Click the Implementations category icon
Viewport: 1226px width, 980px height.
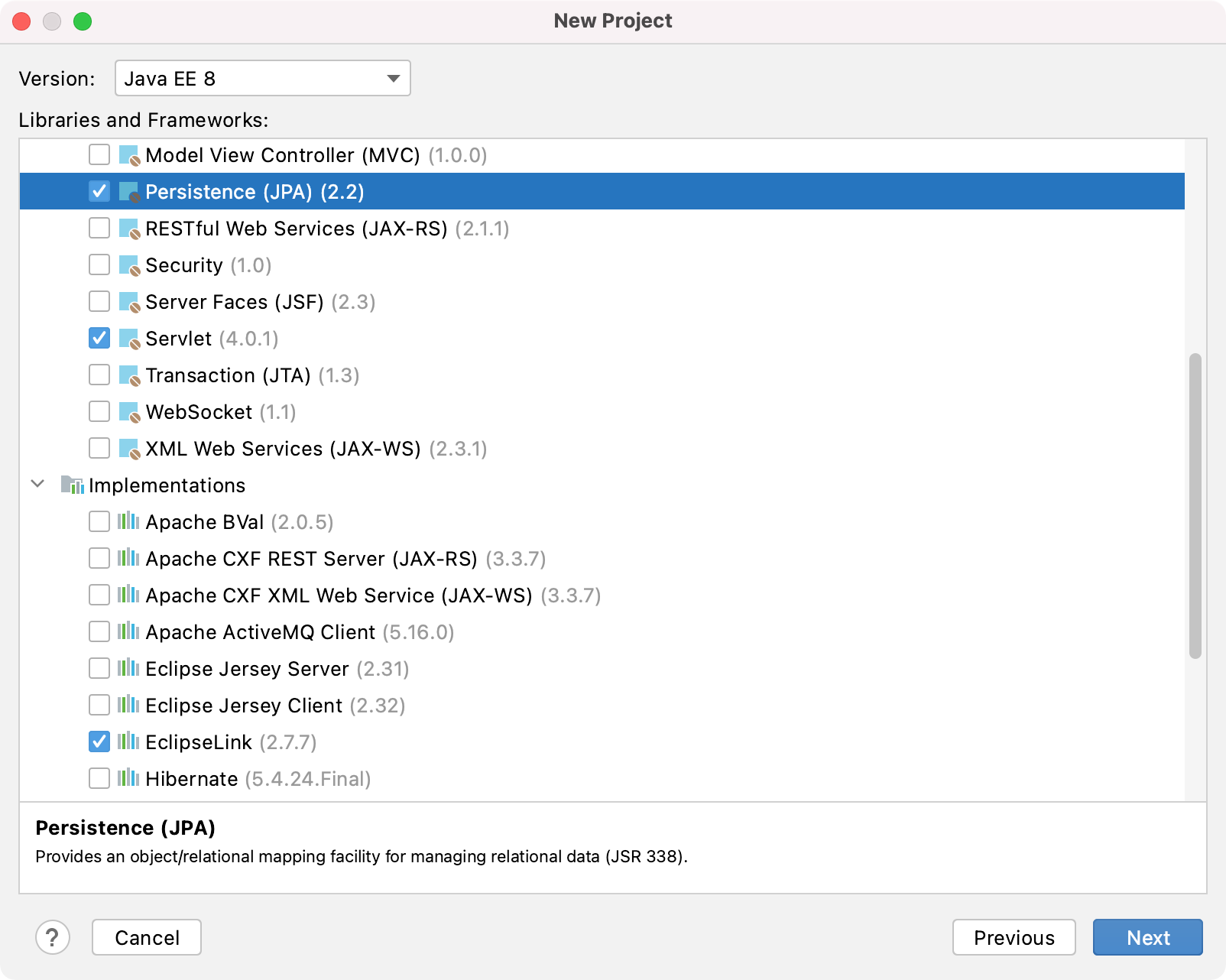pyautogui.click(x=72, y=485)
